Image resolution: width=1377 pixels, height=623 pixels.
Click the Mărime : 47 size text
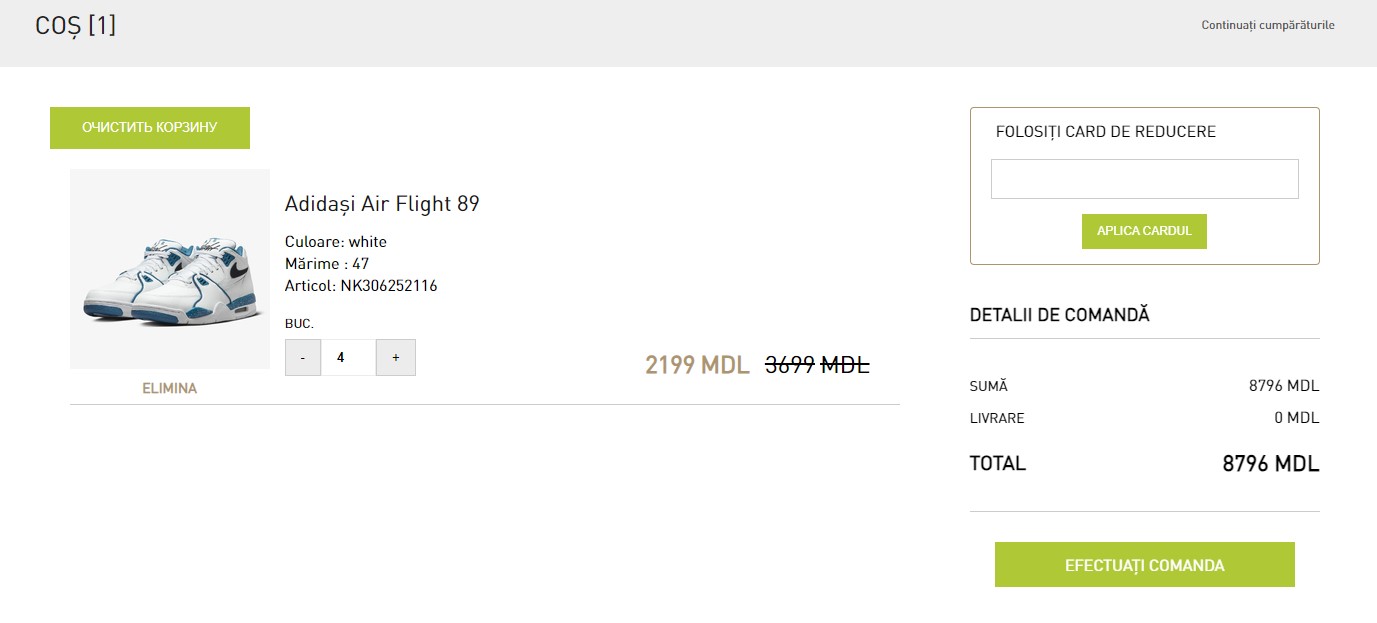327,264
